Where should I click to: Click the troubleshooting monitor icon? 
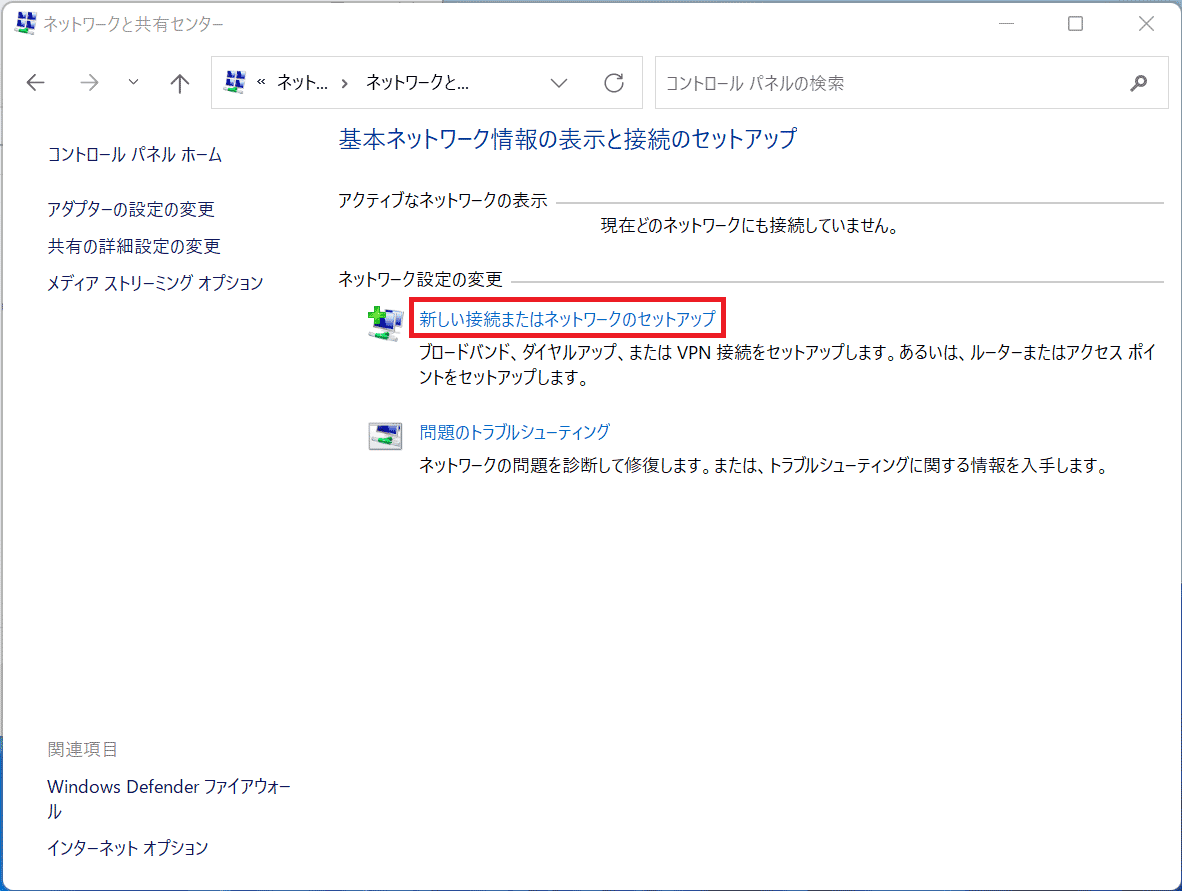tap(385, 436)
